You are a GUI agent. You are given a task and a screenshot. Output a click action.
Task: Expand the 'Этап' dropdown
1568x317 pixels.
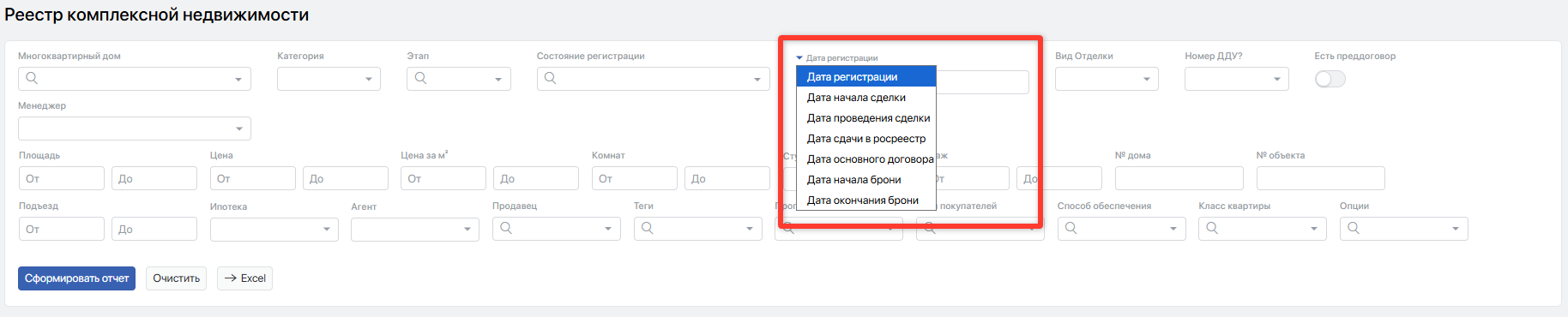pyautogui.click(x=459, y=79)
